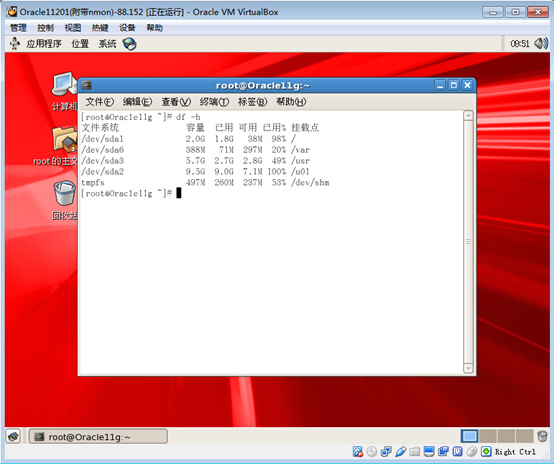Open terminal 编辑(E) menu
The width and height of the screenshot is (554, 464).
click(137, 102)
